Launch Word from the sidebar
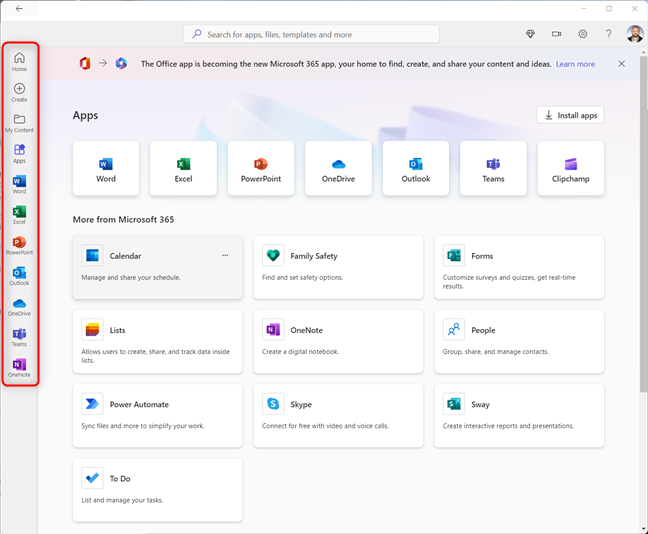The width and height of the screenshot is (648, 534). coord(19,184)
